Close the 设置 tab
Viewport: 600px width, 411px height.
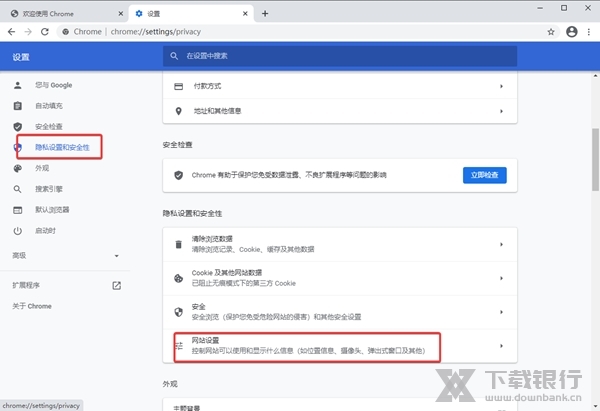[245, 14]
